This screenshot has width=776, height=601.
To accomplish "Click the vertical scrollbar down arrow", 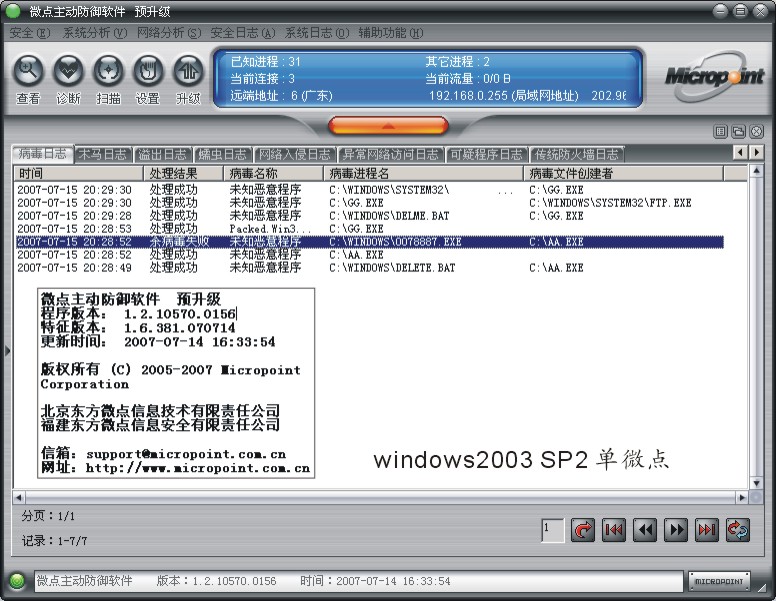I will pos(756,483).
